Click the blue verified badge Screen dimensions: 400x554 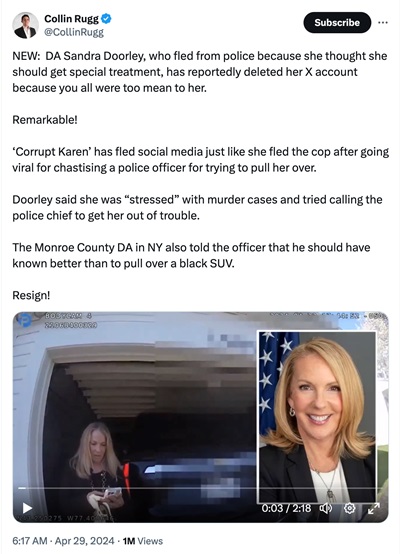pos(106,18)
